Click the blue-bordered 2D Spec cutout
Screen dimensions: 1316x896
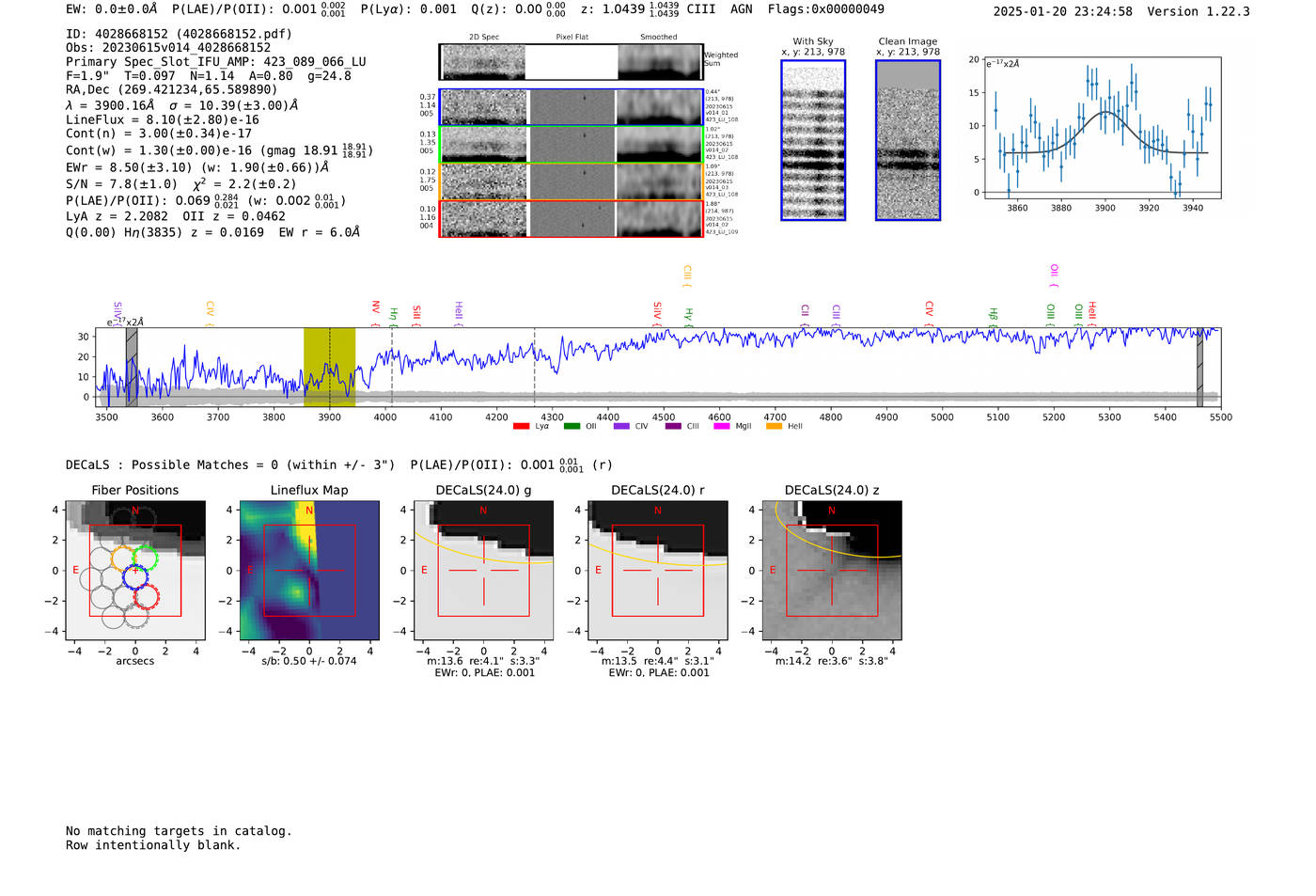coord(484,107)
